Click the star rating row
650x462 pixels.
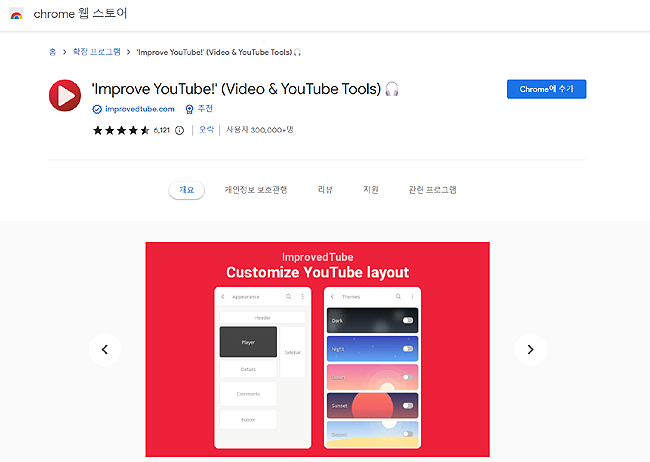(121, 131)
